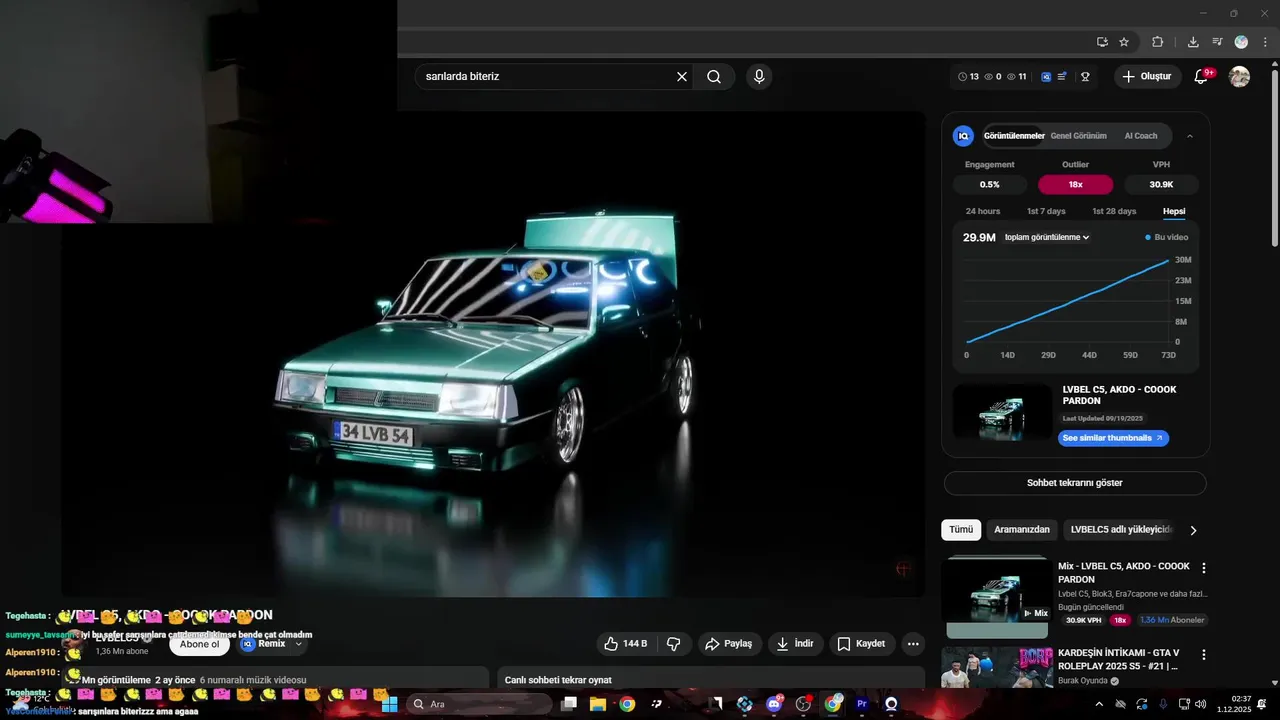Open options for KARDEŞİN İNTİKAMI video
This screenshot has height=720, width=1280.
click(x=1204, y=655)
